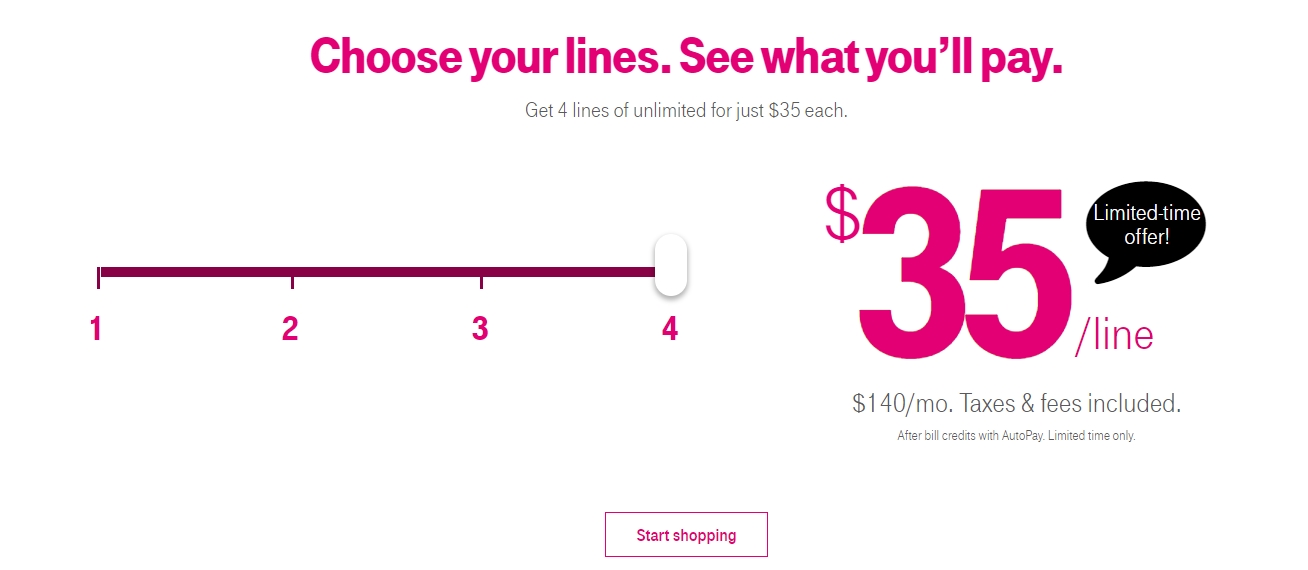Click the Get 4 lines of unlimited subtitle
The height and width of the screenshot is (570, 1308).
(686, 111)
